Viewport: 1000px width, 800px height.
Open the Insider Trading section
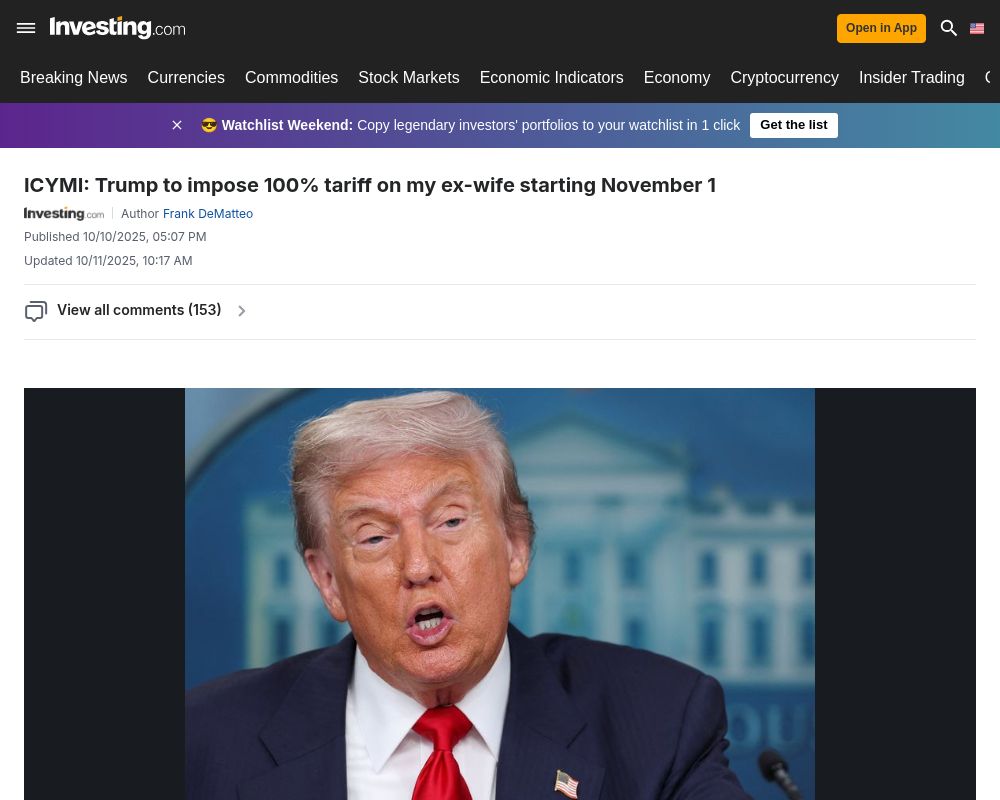911,77
